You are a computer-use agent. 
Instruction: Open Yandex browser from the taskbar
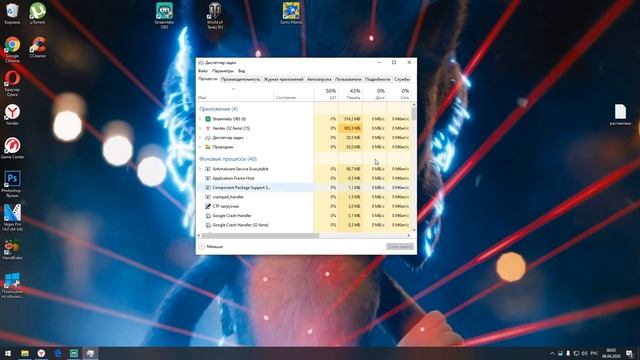click(x=41, y=353)
